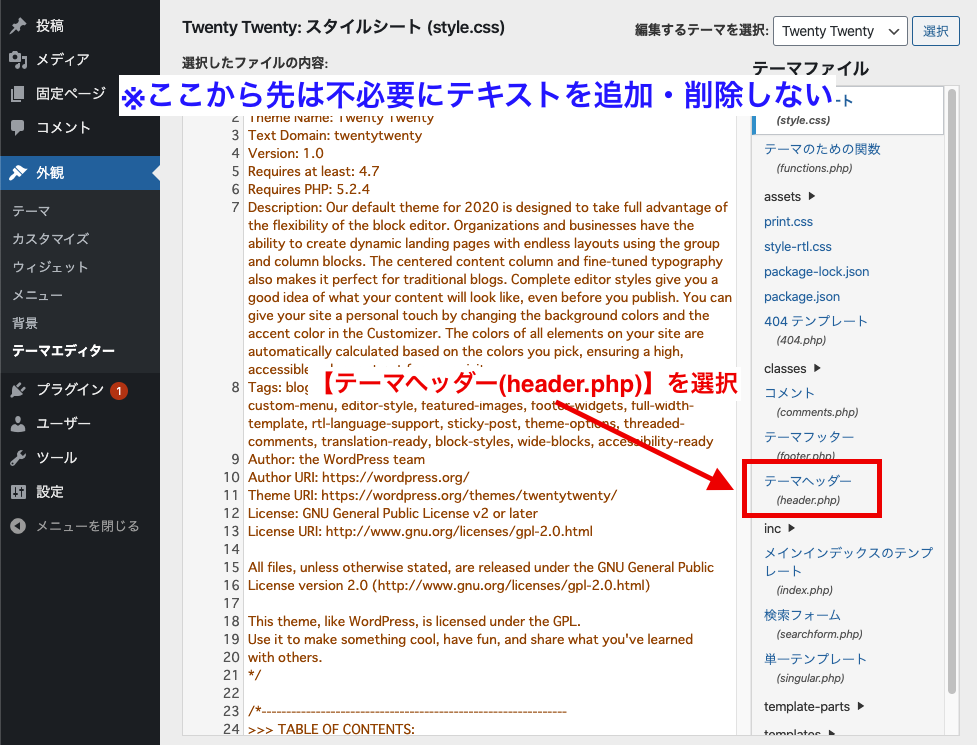
Task: Open the print.css file
Action: tap(788, 221)
